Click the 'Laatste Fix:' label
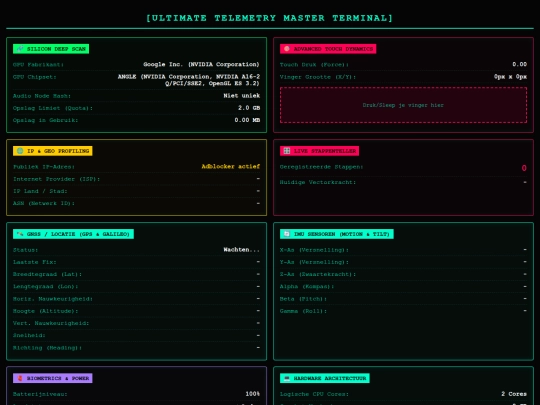540x405 pixels. click(x=34, y=262)
